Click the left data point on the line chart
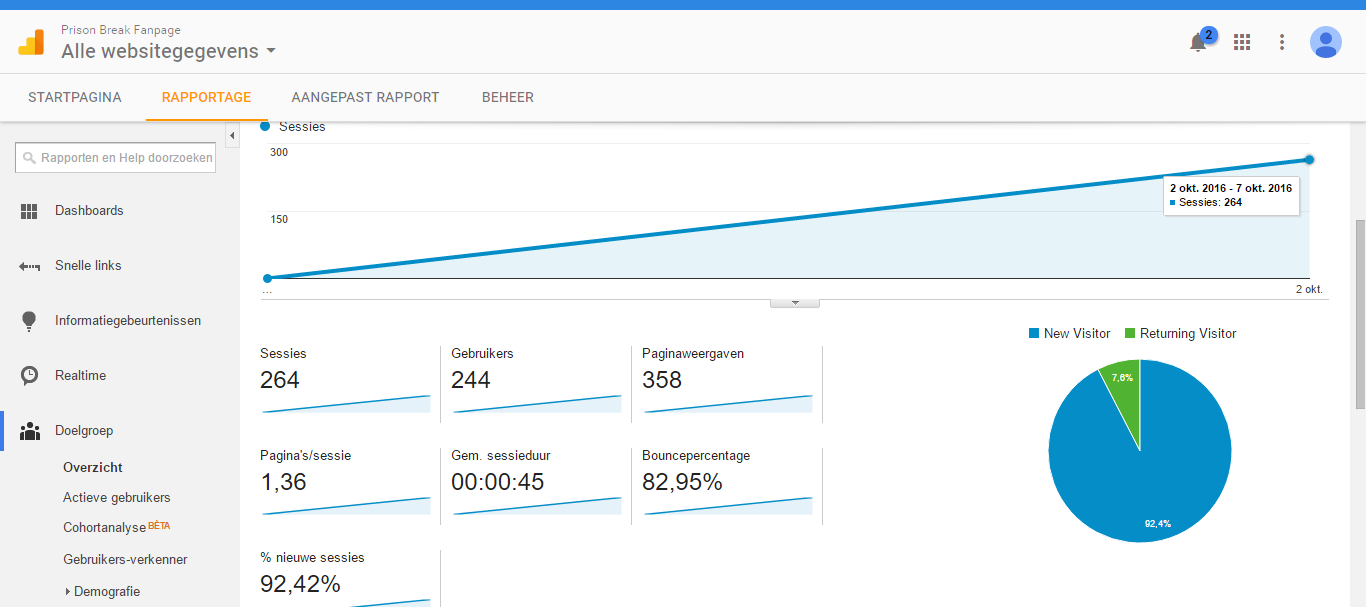The width and height of the screenshot is (1366, 607). coord(267,278)
